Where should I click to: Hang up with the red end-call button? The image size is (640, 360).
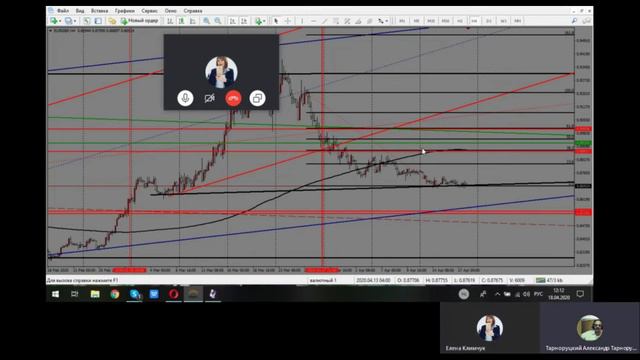[233, 98]
